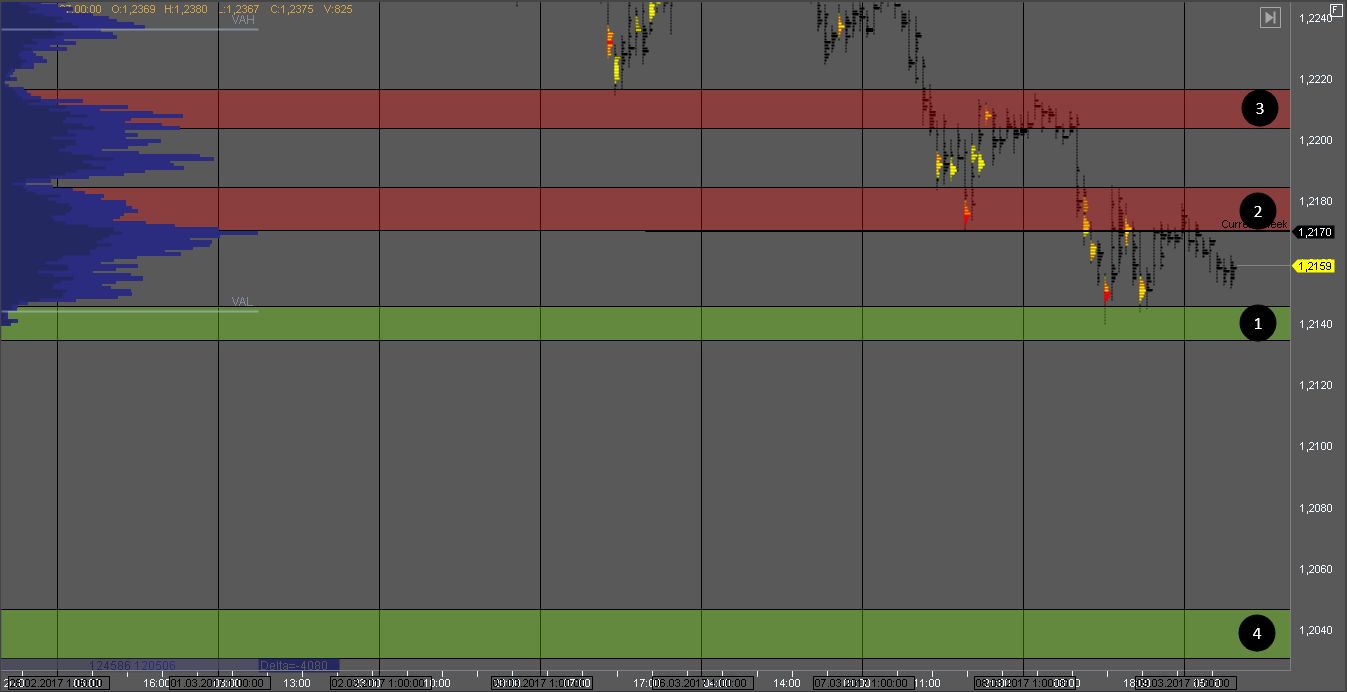Viewport: 1347px width, 692px height.
Task: Click the circled number 1 marker
Action: tap(1258, 323)
